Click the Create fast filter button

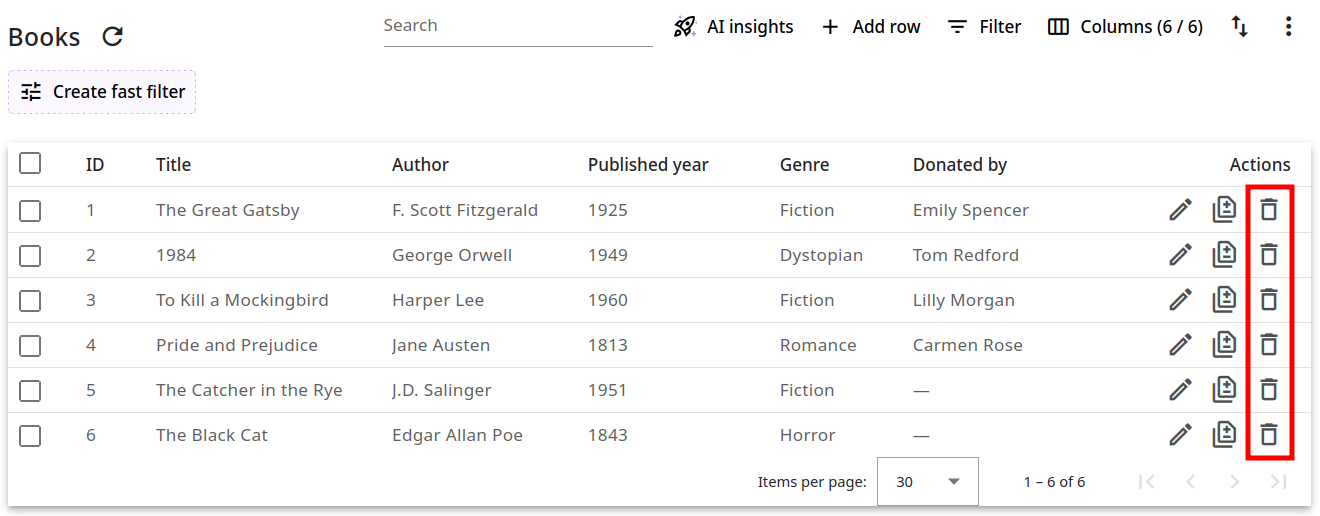102,92
